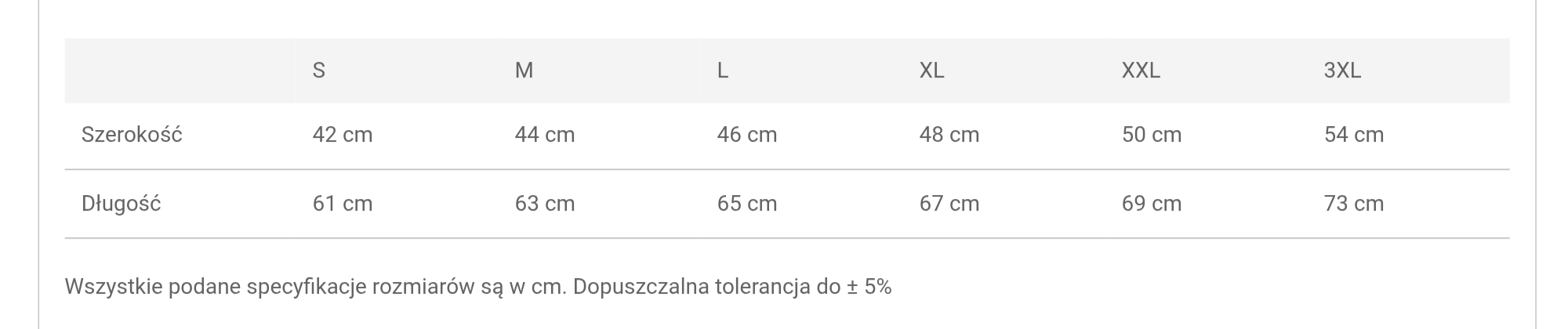Click the tolerance note text below table
This screenshot has height=329, width=1568.
478,287
